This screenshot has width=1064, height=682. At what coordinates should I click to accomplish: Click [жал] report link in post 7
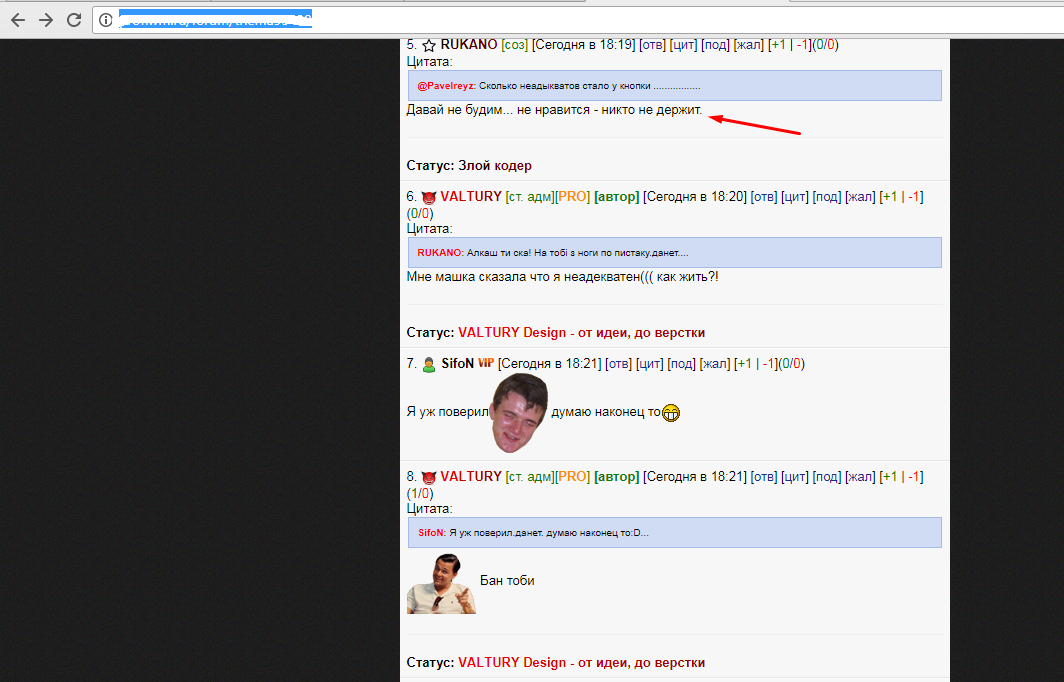pos(715,364)
